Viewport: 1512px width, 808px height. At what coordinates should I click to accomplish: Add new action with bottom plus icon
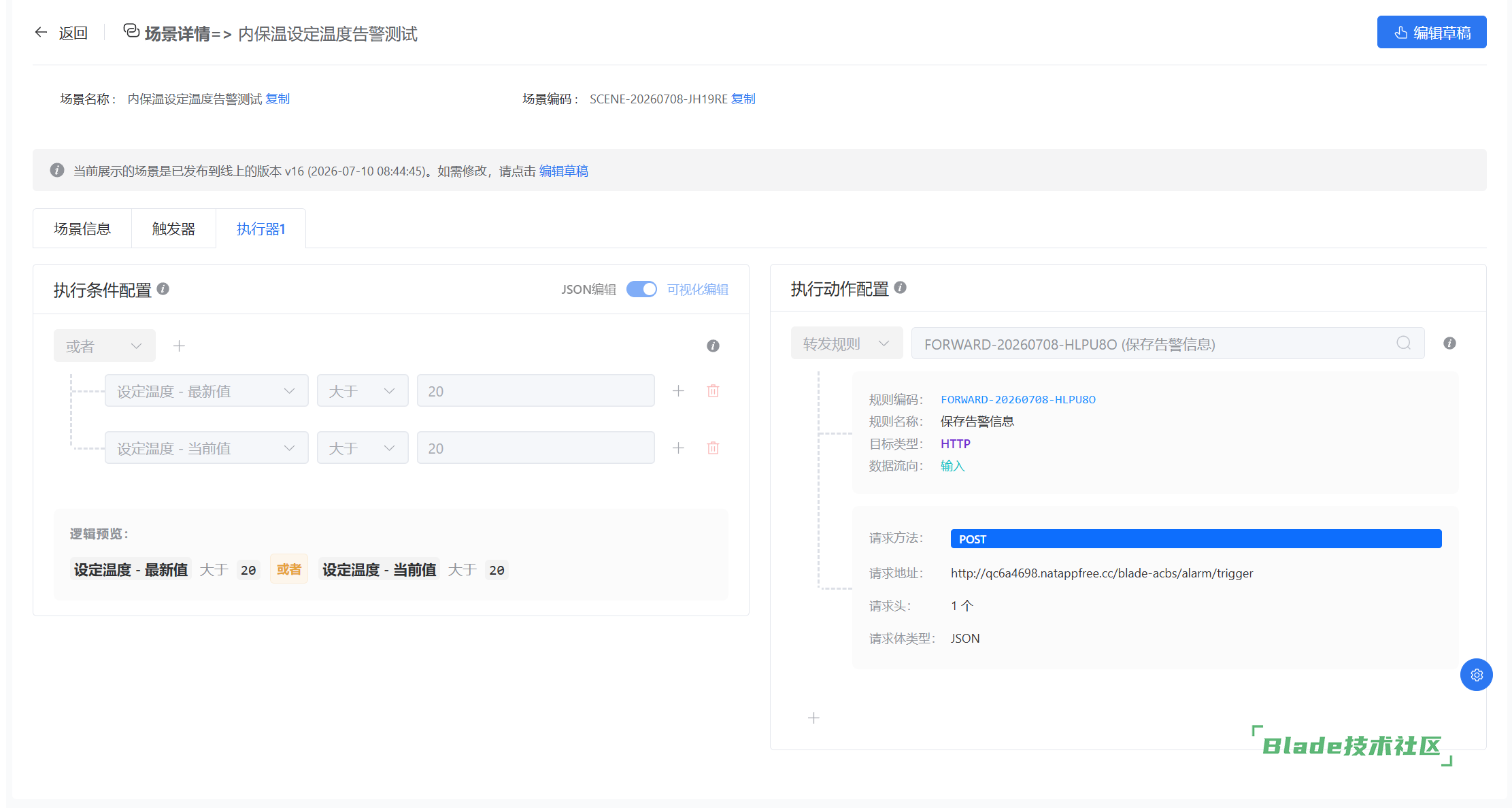[x=813, y=718]
